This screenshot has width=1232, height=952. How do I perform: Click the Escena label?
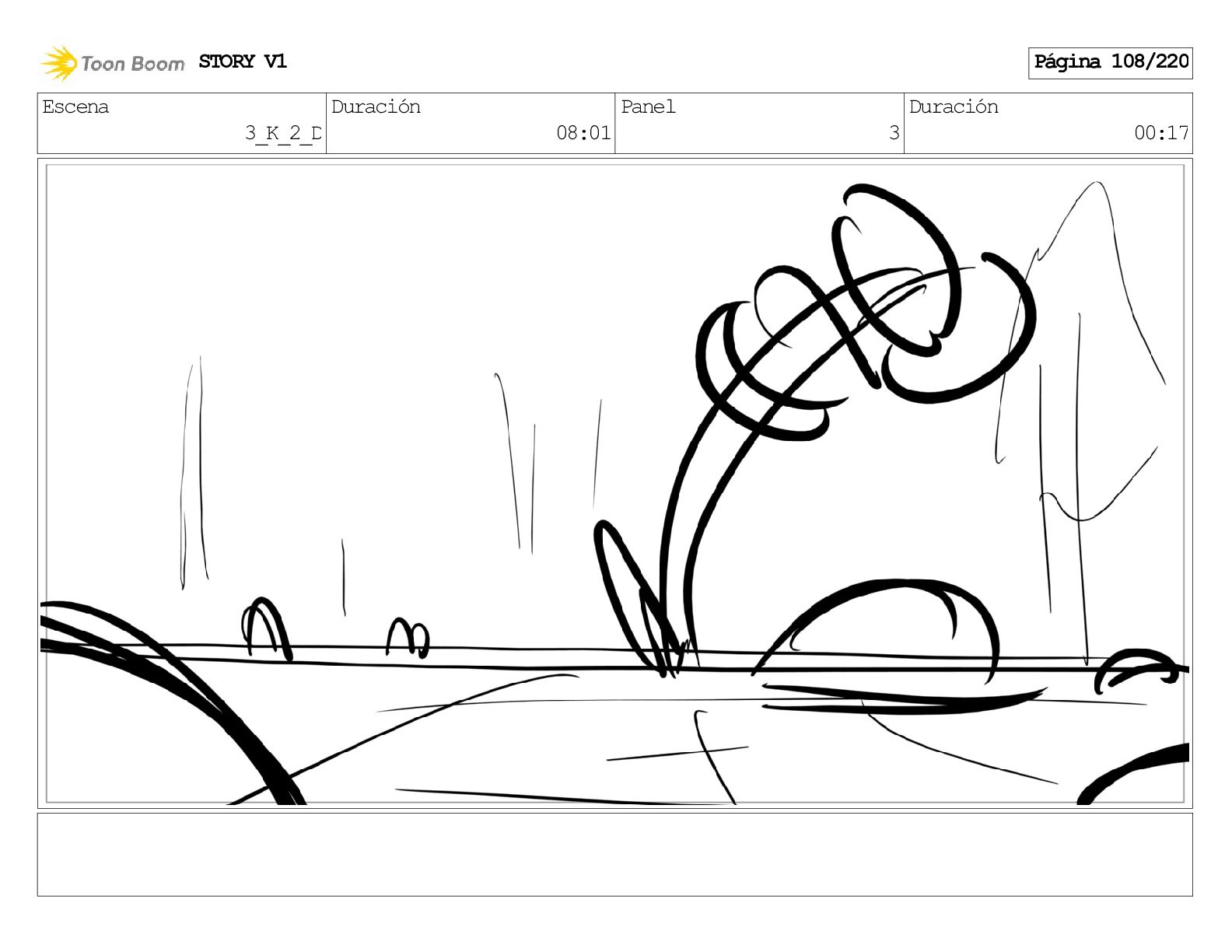pos(75,107)
